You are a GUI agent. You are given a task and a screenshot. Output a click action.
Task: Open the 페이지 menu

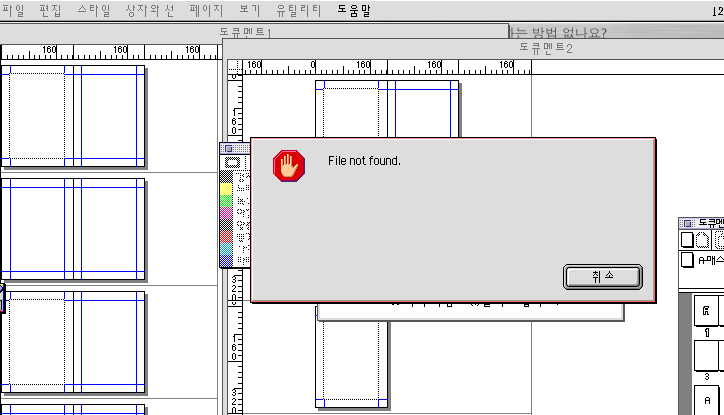pos(205,9)
